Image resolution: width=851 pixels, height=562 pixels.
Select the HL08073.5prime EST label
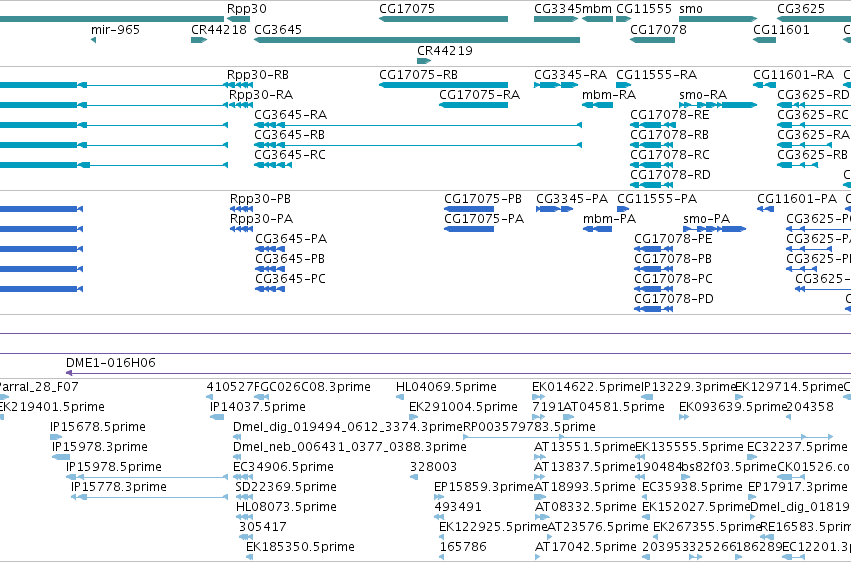pos(286,507)
